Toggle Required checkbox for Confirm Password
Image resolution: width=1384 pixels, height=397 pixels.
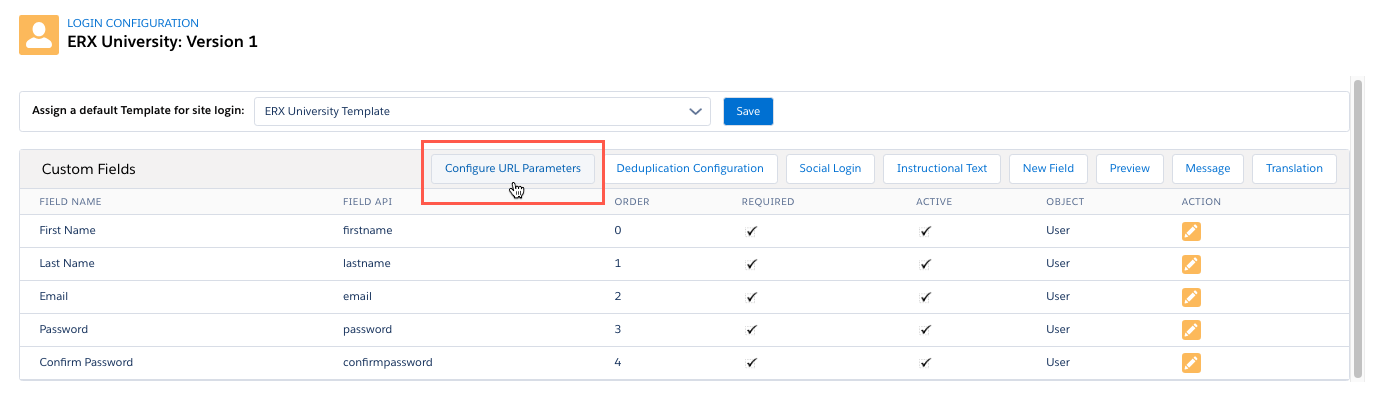coord(751,363)
